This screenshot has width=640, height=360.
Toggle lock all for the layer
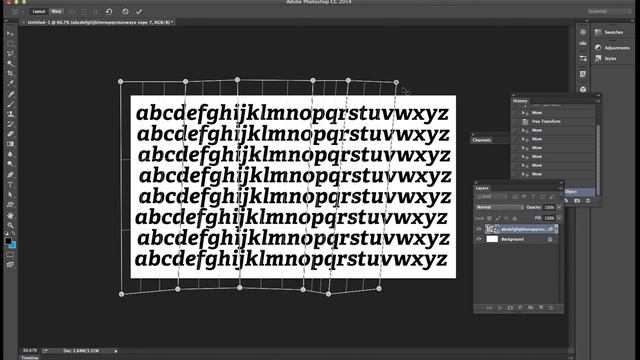pos(515,218)
